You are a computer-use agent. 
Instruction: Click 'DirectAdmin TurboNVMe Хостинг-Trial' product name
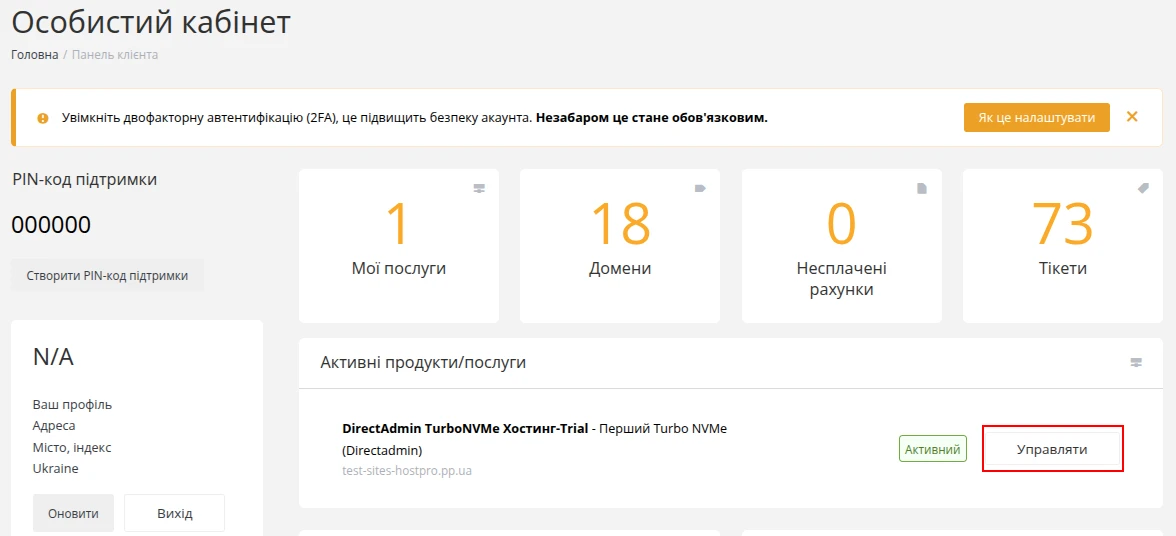465,430
